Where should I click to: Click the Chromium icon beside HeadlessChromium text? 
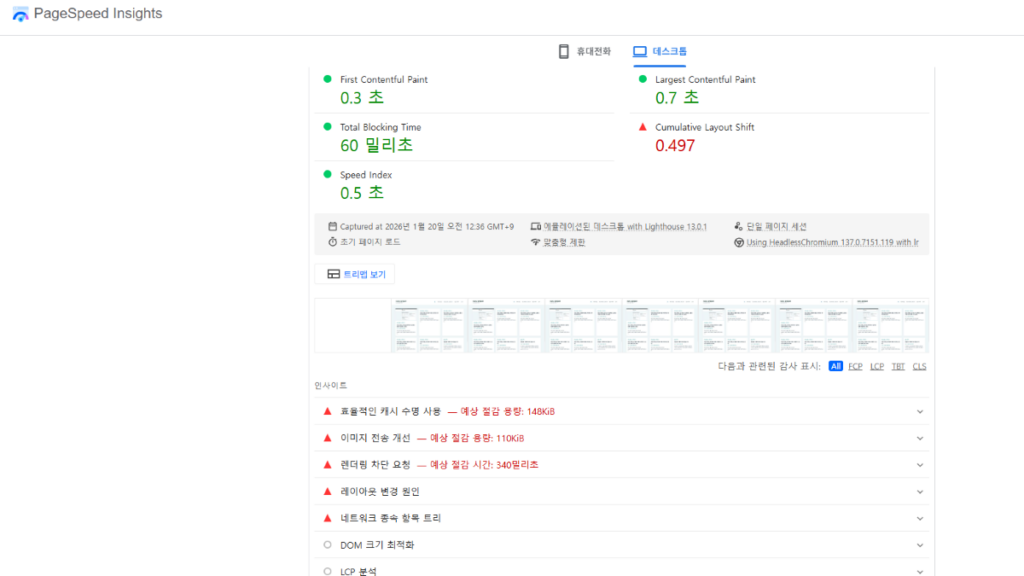point(738,242)
